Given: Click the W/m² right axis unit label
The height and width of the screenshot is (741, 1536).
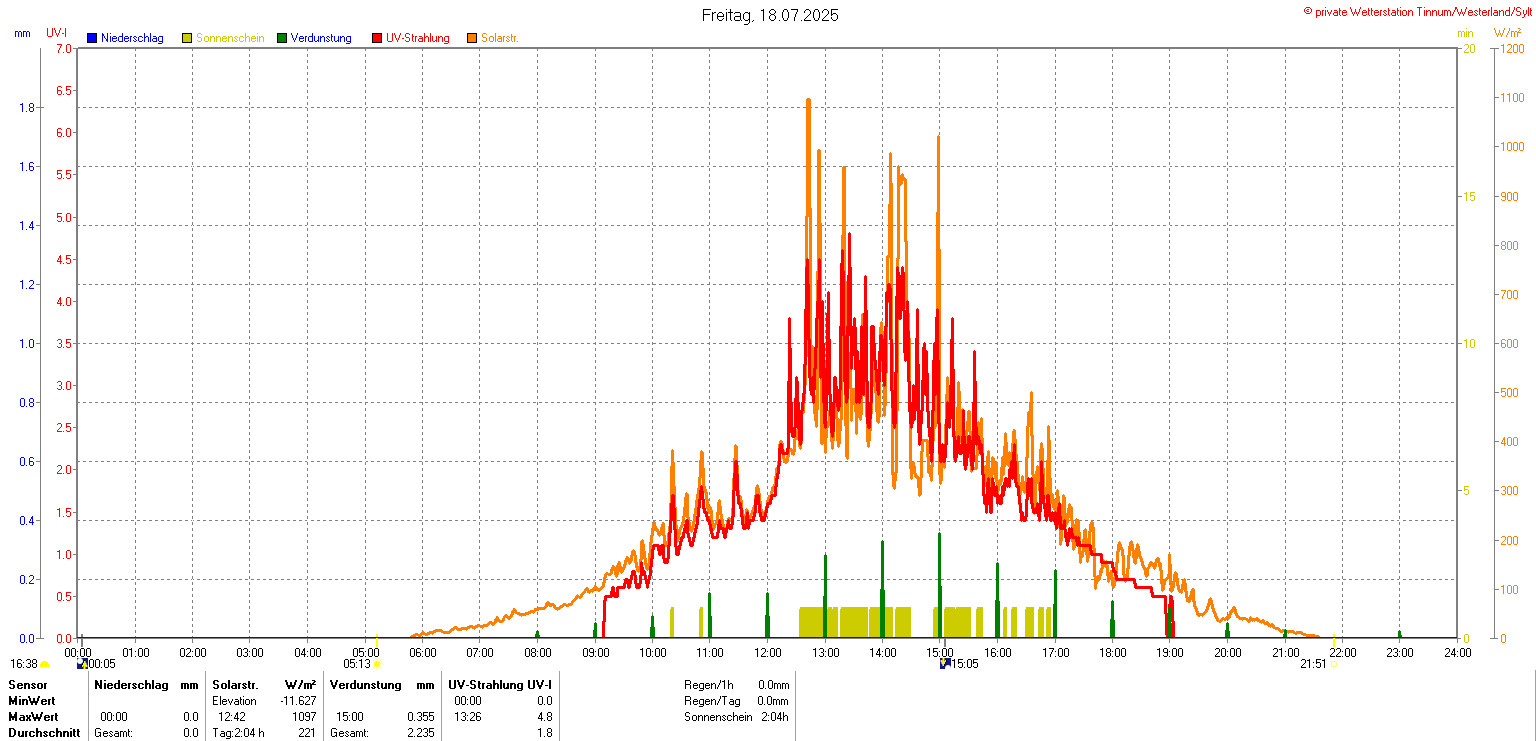Looking at the screenshot, I should click(1508, 33).
